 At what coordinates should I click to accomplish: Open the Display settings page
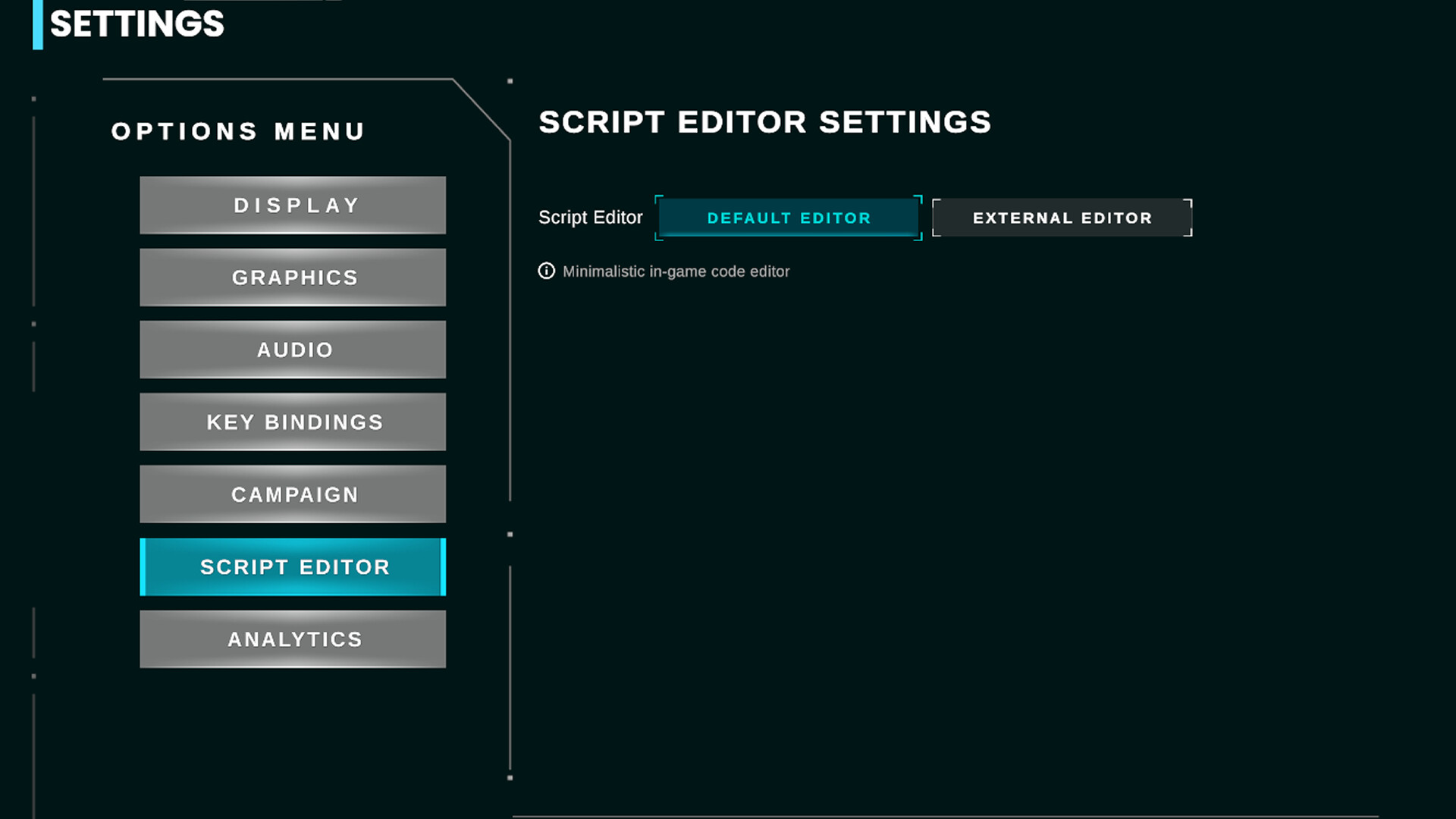click(x=292, y=205)
